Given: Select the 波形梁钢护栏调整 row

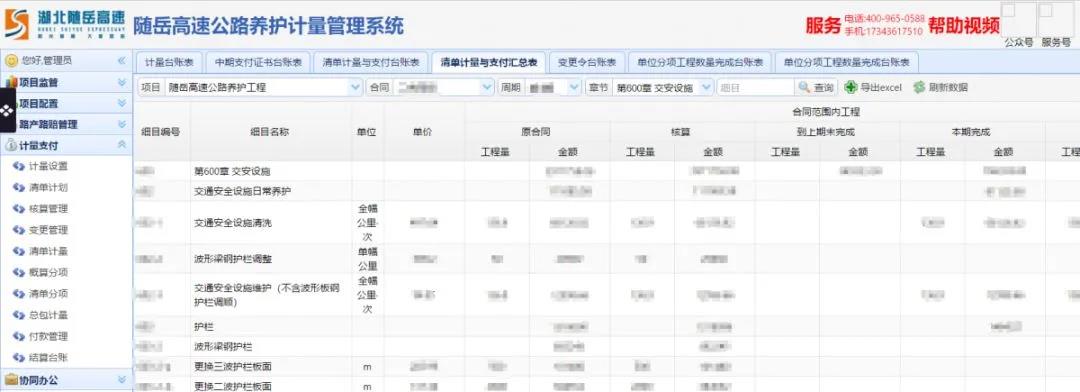Looking at the screenshot, I should (606, 259).
